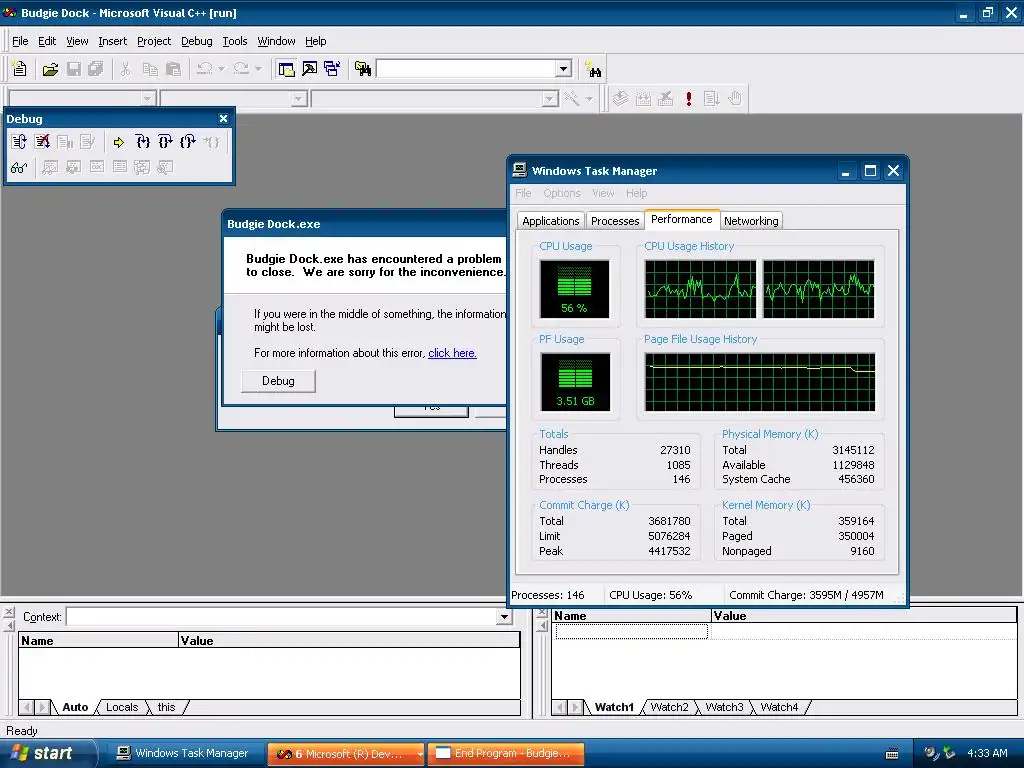Click the Step Into icon

tap(142, 142)
